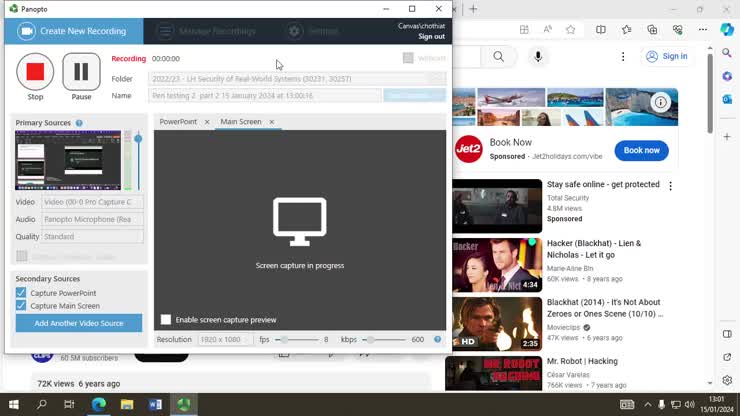Uncheck Capture Main Screen checkbox
Screen dimensions: 740x416
[21, 306]
